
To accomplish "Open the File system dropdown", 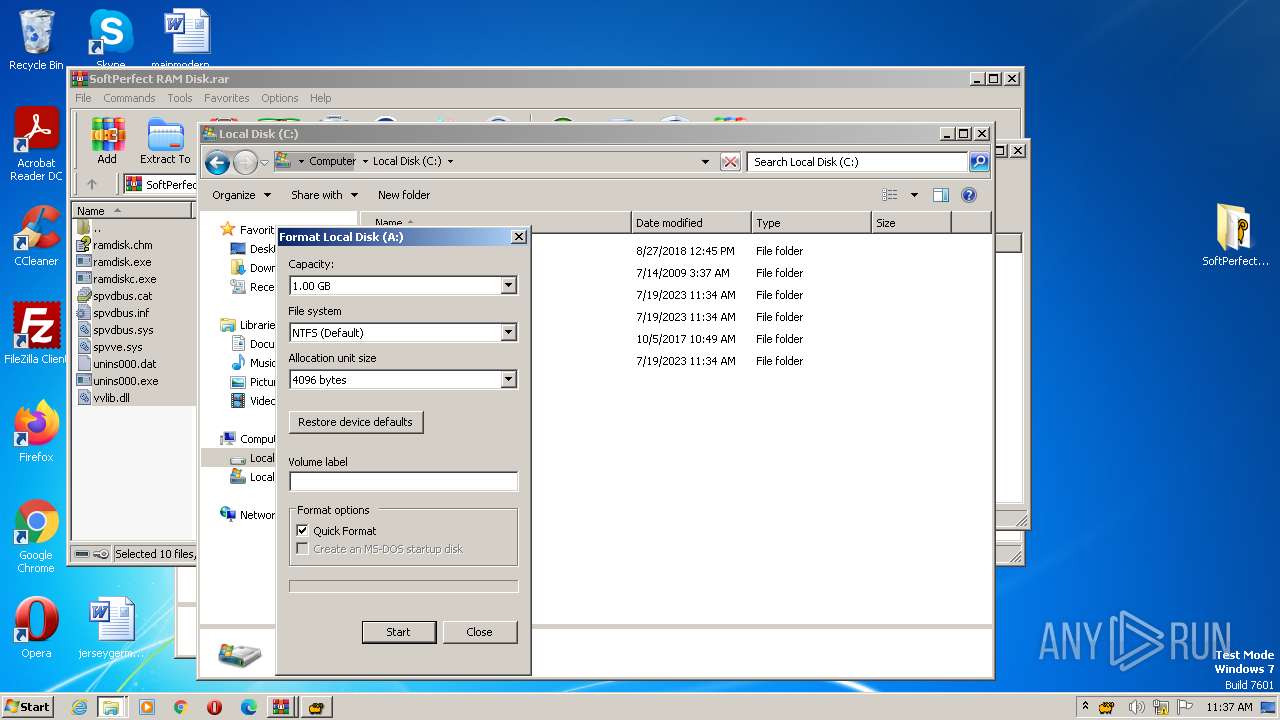I will click(508, 333).
